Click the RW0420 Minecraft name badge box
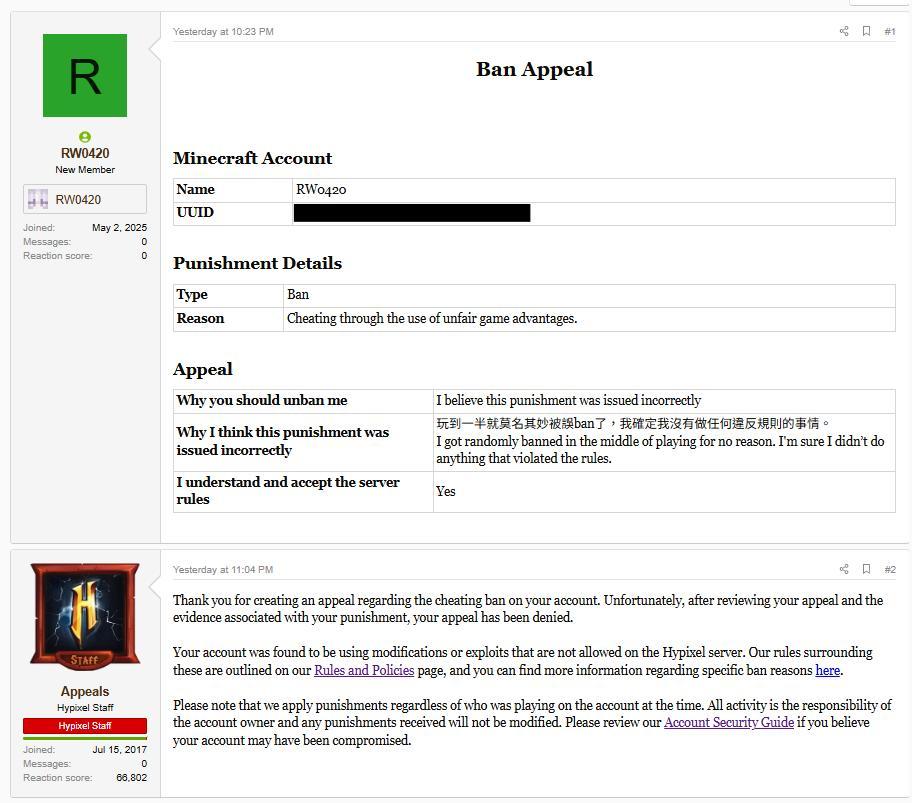The image size is (912, 803). [84, 198]
